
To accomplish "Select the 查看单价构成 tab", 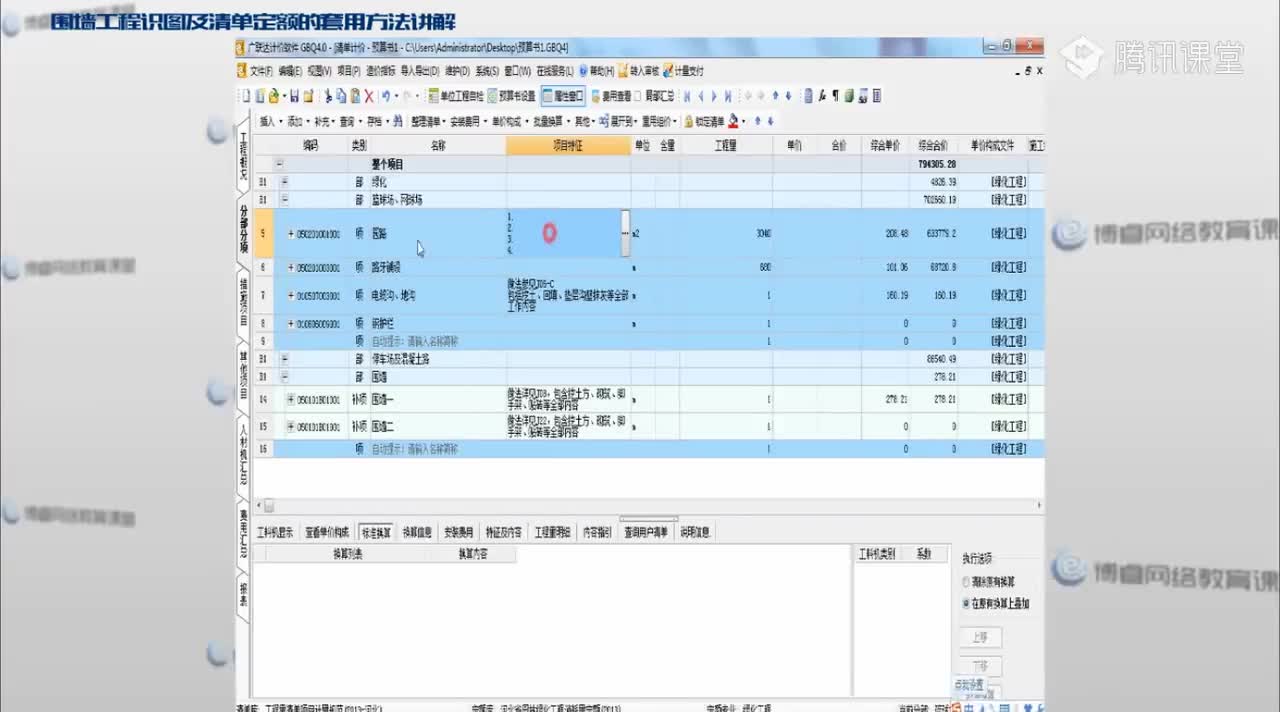I will [x=328, y=532].
